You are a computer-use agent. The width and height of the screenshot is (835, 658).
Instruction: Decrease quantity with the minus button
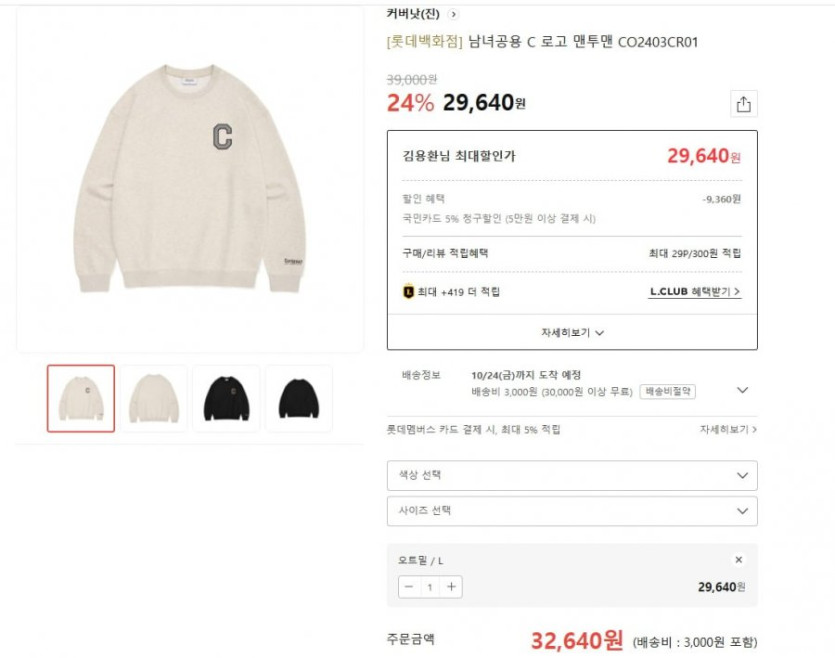[x=409, y=587]
